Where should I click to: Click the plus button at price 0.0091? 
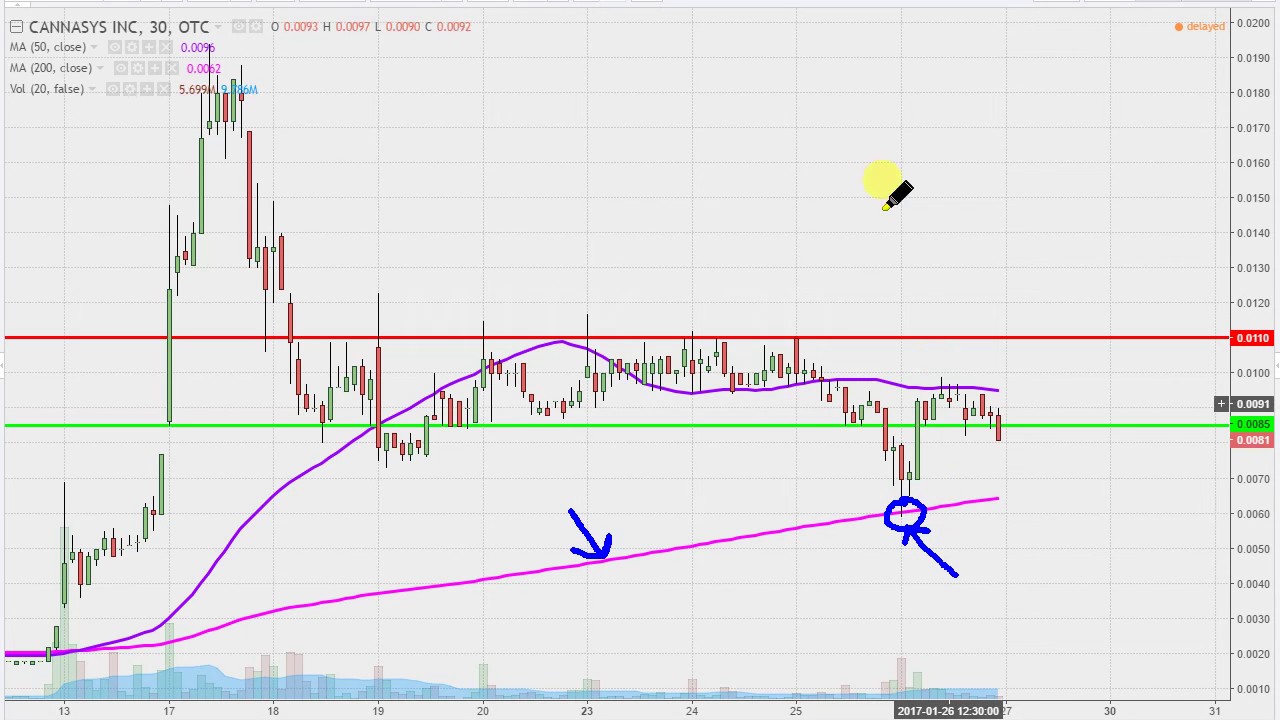click(x=1221, y=404)
